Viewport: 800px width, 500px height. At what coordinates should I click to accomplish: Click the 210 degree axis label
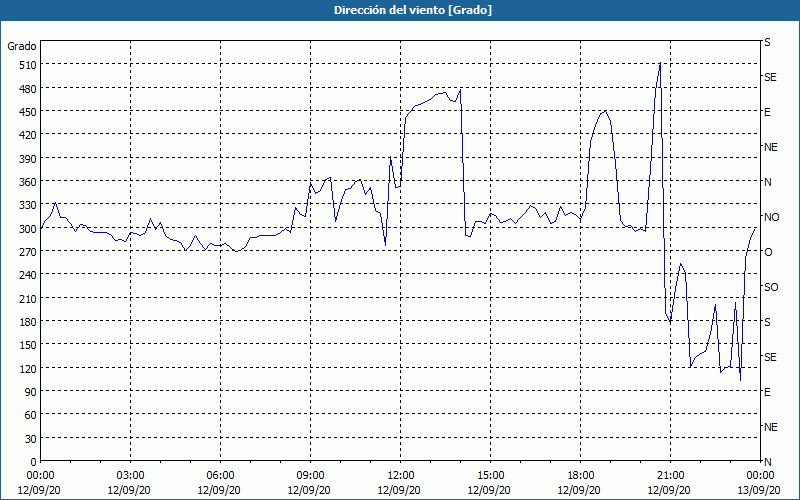pyautogui.click(x=28, y=298)
